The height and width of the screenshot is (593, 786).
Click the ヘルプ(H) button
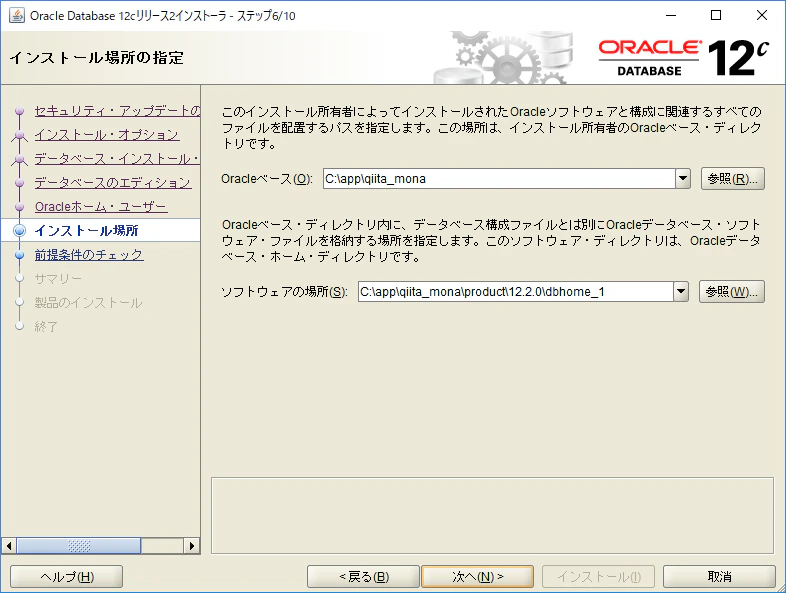(x=67, y=577)
